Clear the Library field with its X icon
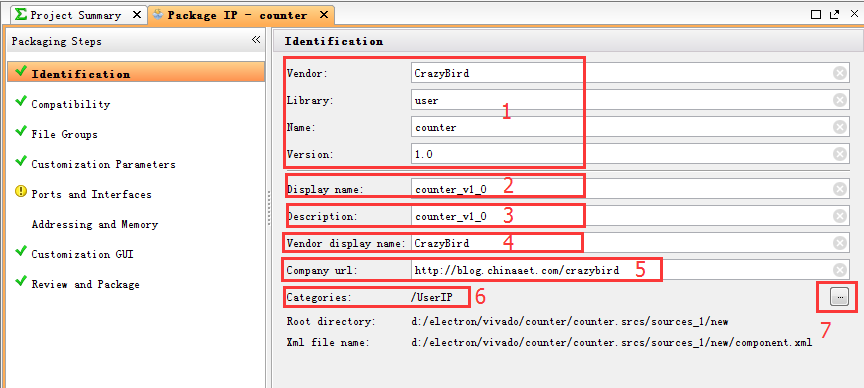 coord(840,100)
